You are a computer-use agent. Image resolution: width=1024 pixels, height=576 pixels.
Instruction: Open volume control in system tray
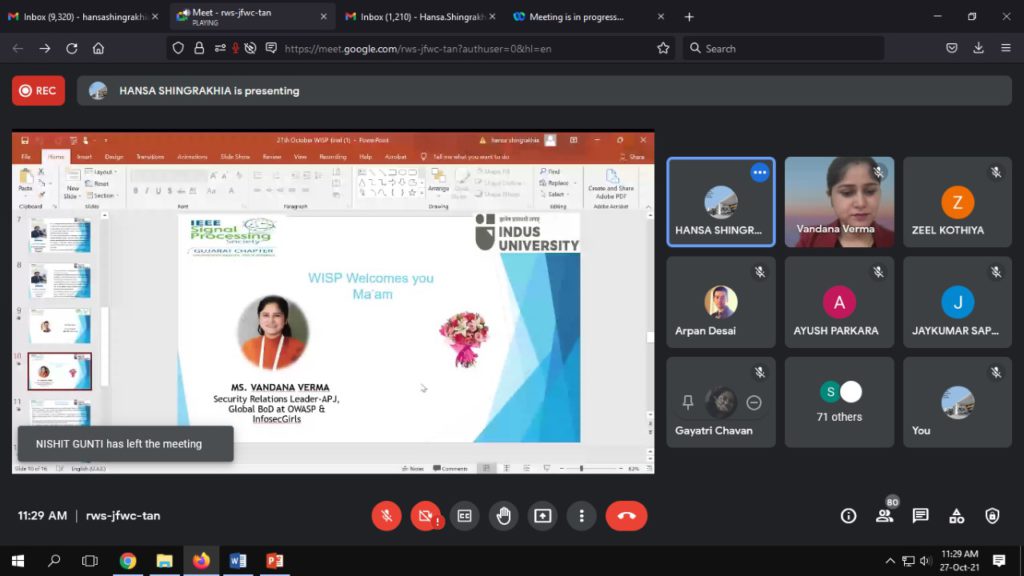(x=925, y=560)
